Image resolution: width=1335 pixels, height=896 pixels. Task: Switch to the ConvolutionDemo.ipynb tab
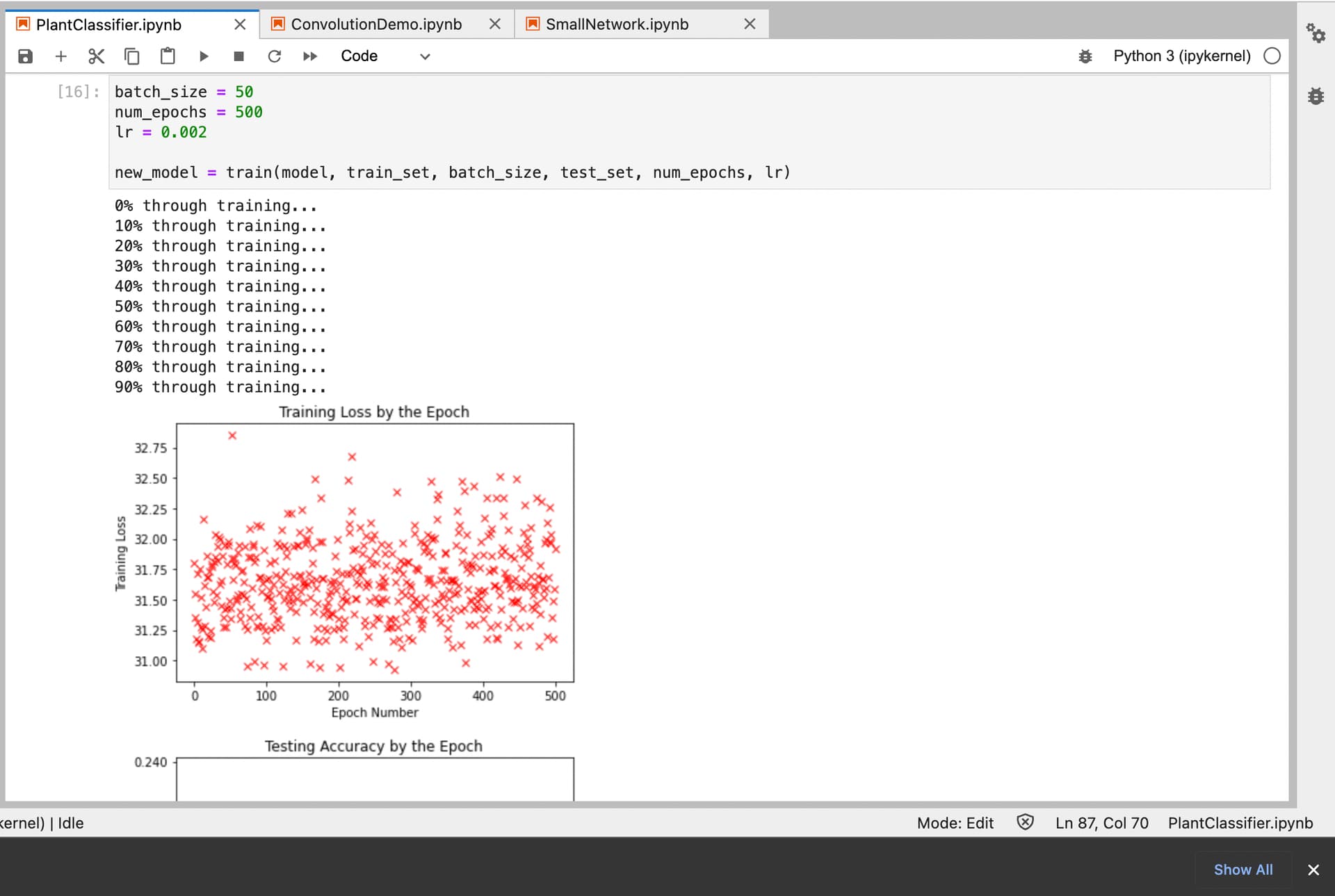click(376, 24)
